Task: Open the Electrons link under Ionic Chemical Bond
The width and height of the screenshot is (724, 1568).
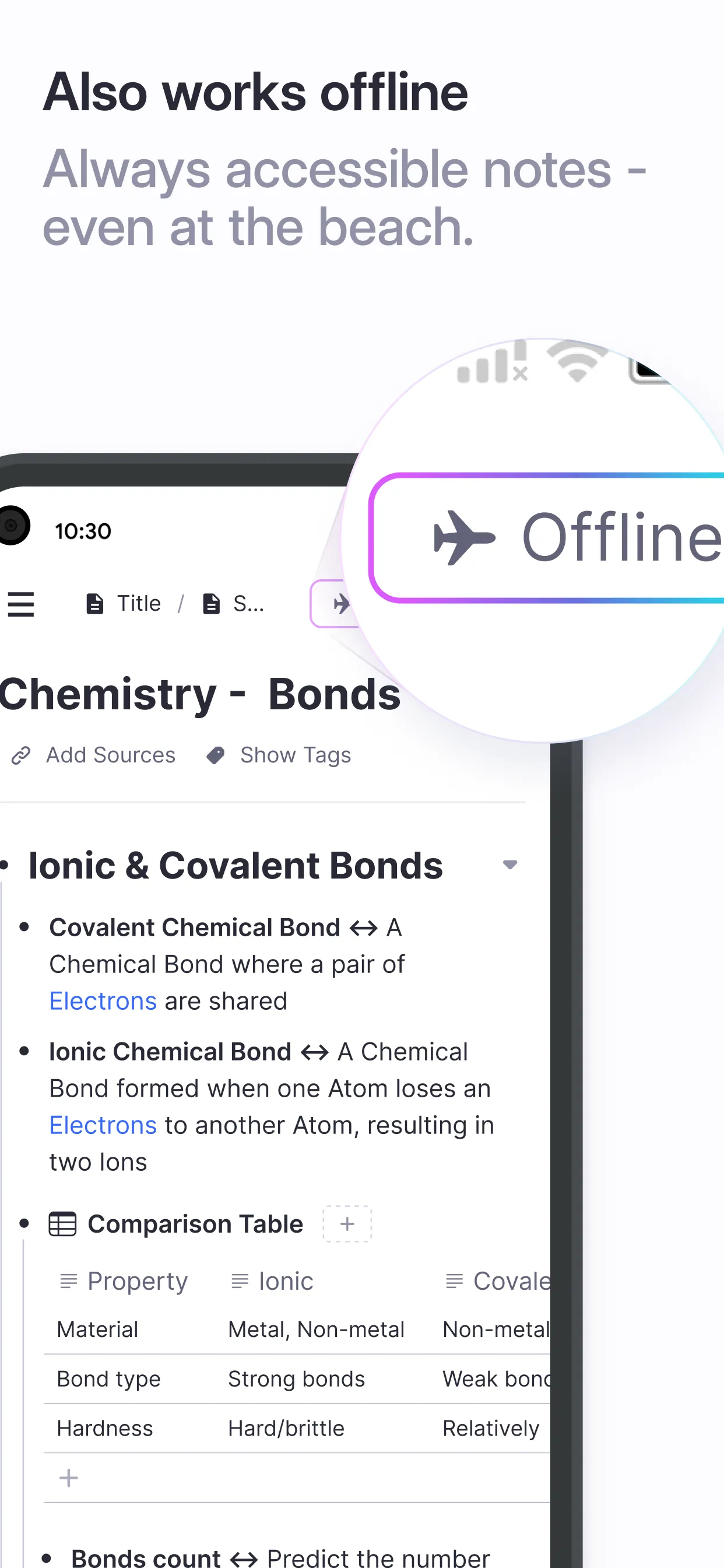Action: (x=103, y=1125)
